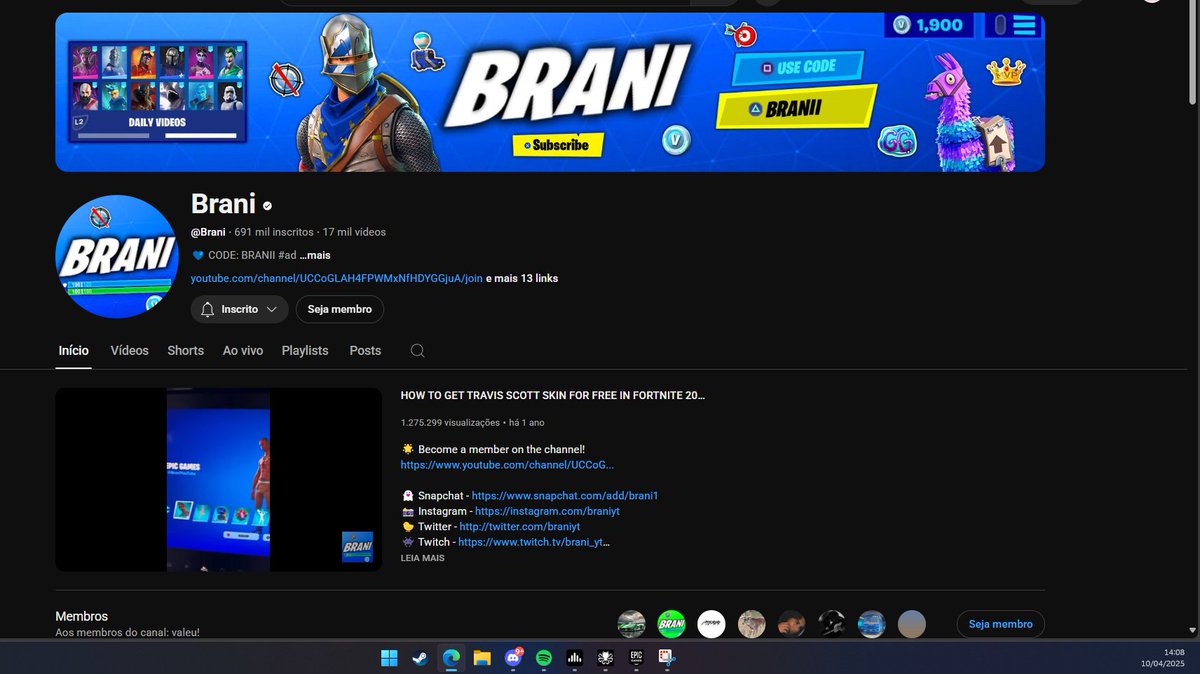Open the octopus-cat icon app in taskbar
Viewport: 1200px width, 674px height.
(605, 658)
